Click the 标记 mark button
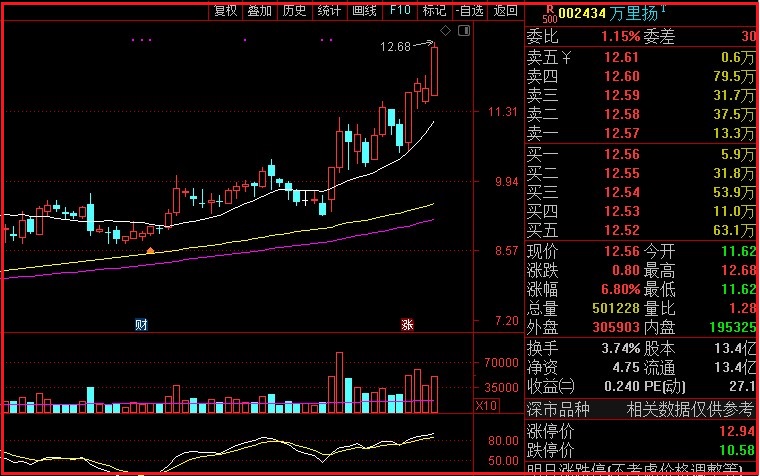The image size is (760, 476). [434, 10]
